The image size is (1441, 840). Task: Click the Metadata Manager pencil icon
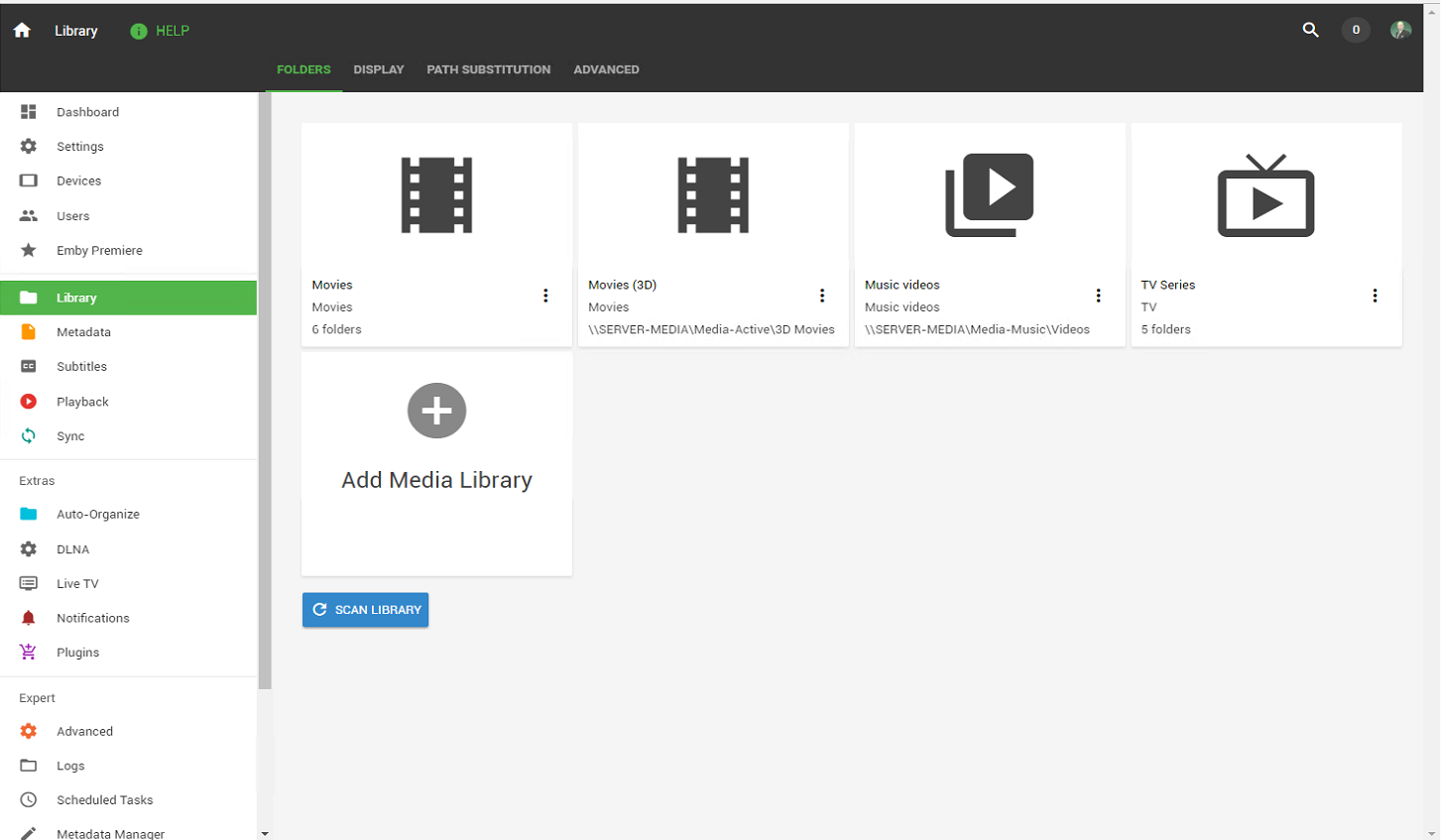click(x=29, y=834)
